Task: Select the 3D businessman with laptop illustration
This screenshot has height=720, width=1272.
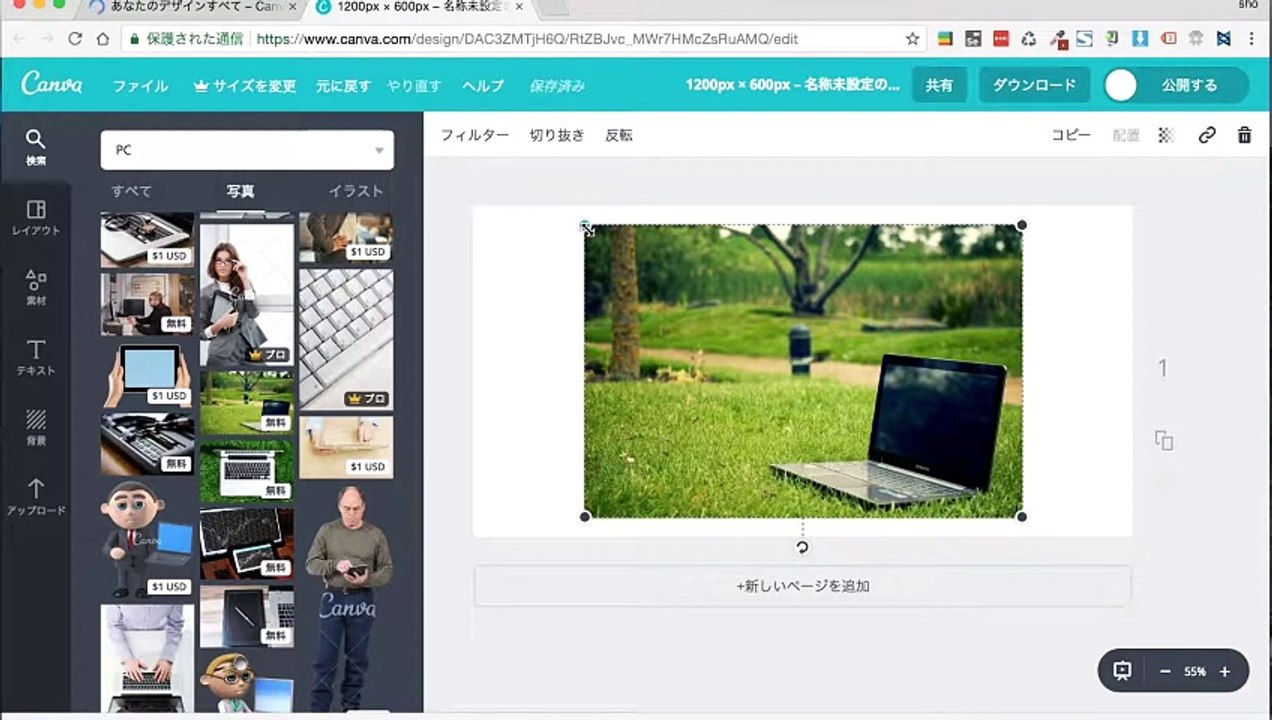Action: [147, 538]
